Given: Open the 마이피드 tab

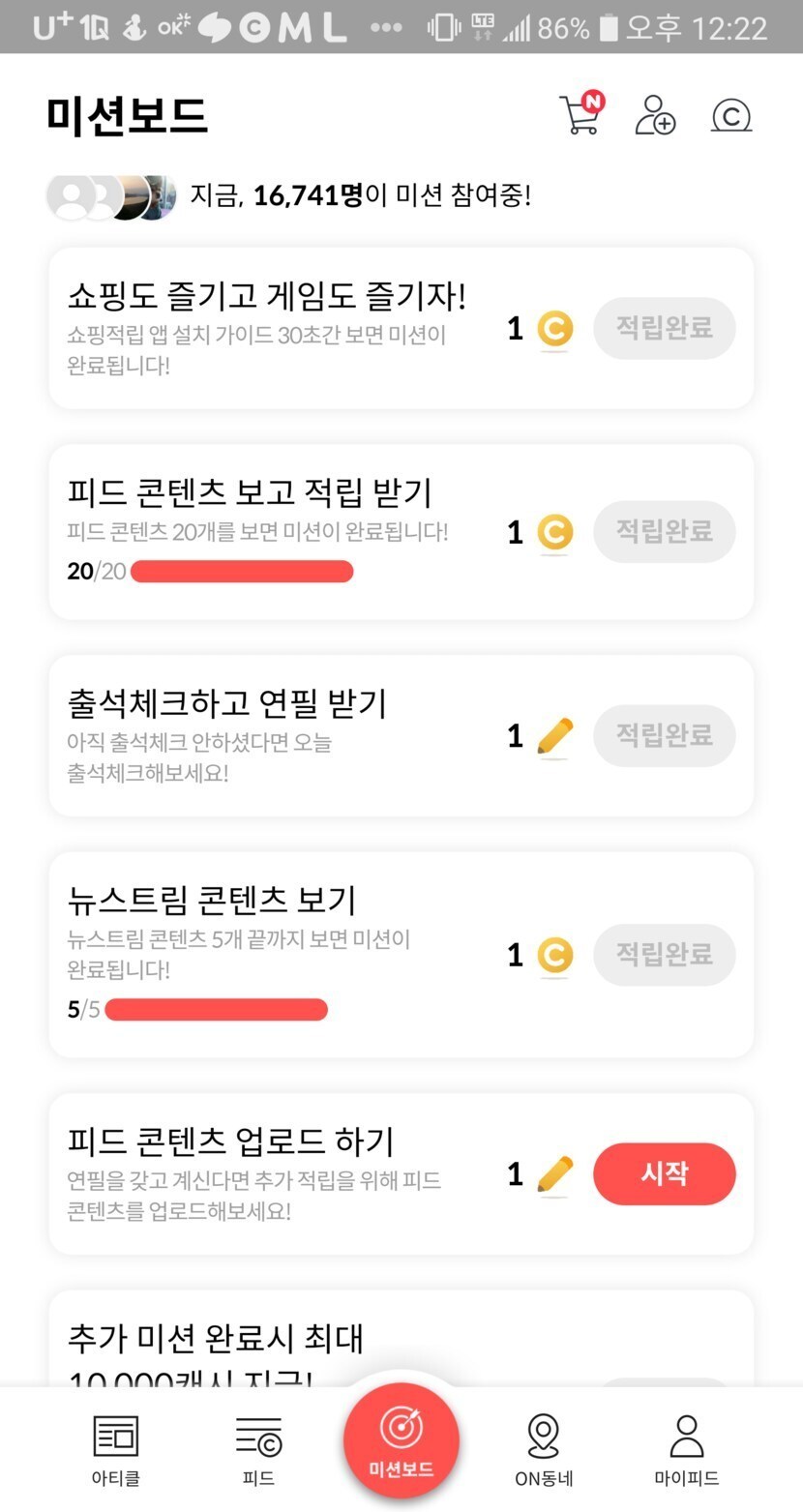Looking at the screenshot, I should 687,1449.
